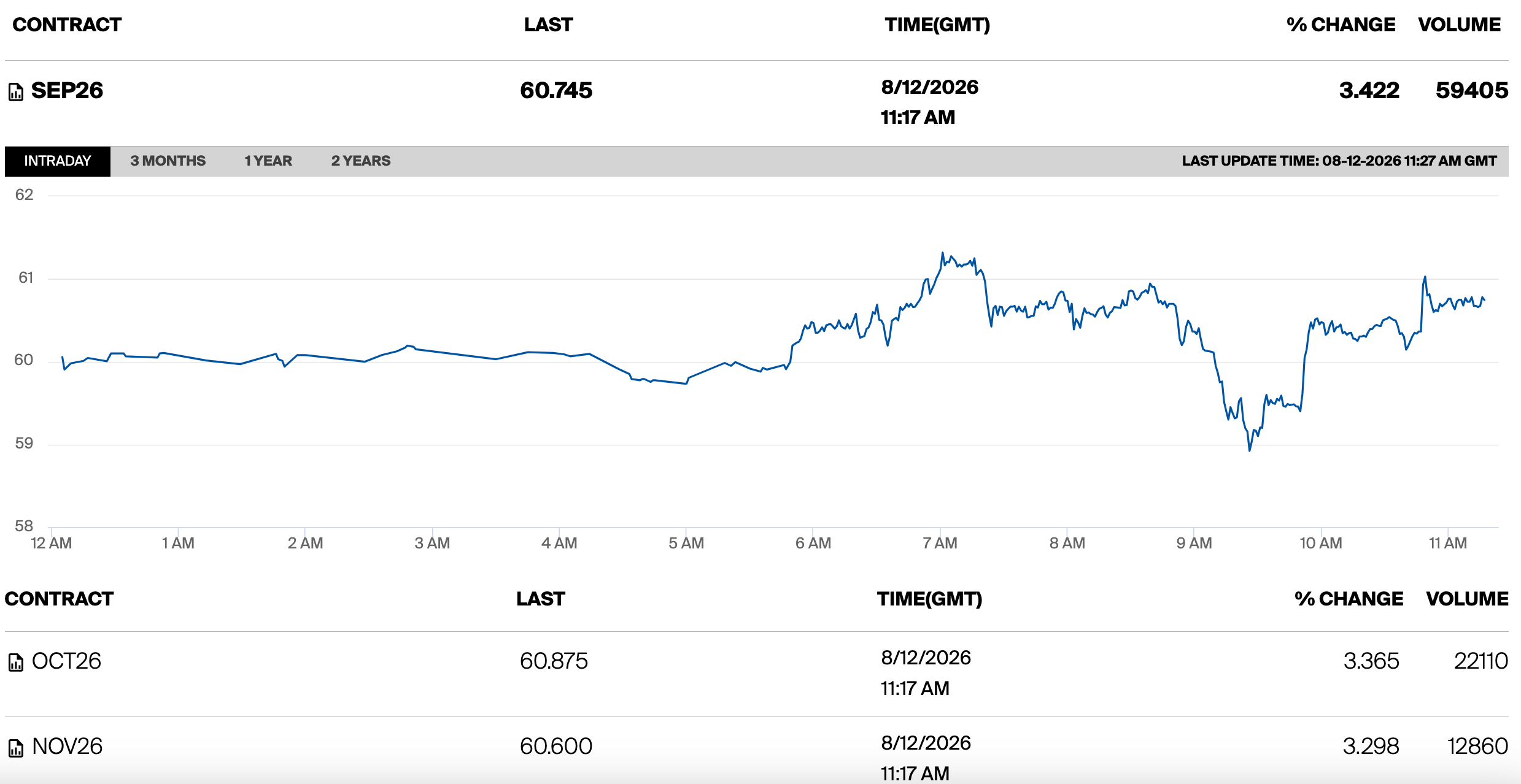Open the chart icon next to OCT26
Screen dimensions: 1521x784
coord(16,663)
